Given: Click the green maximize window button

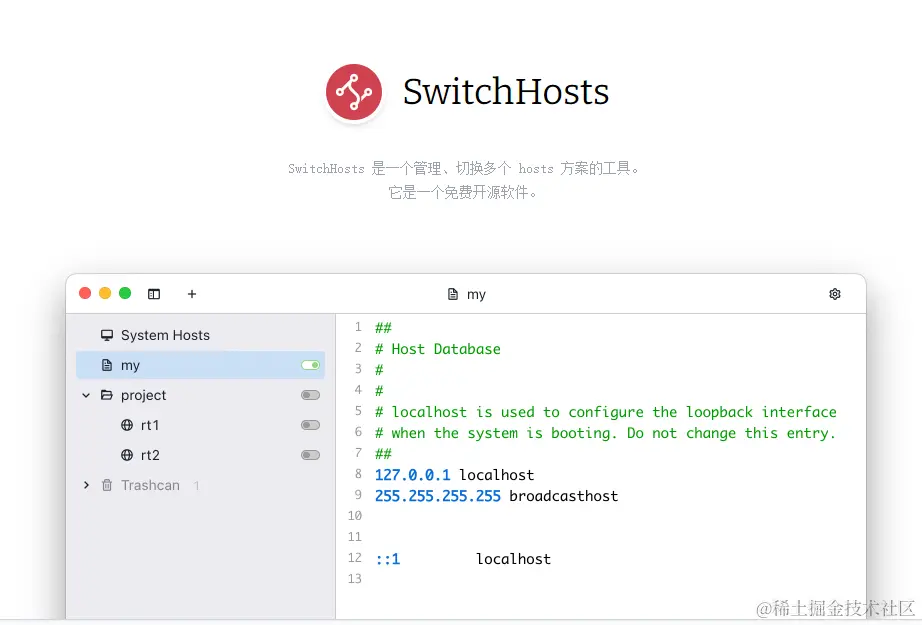Looking at the screenshot, I should pos(125,293).
